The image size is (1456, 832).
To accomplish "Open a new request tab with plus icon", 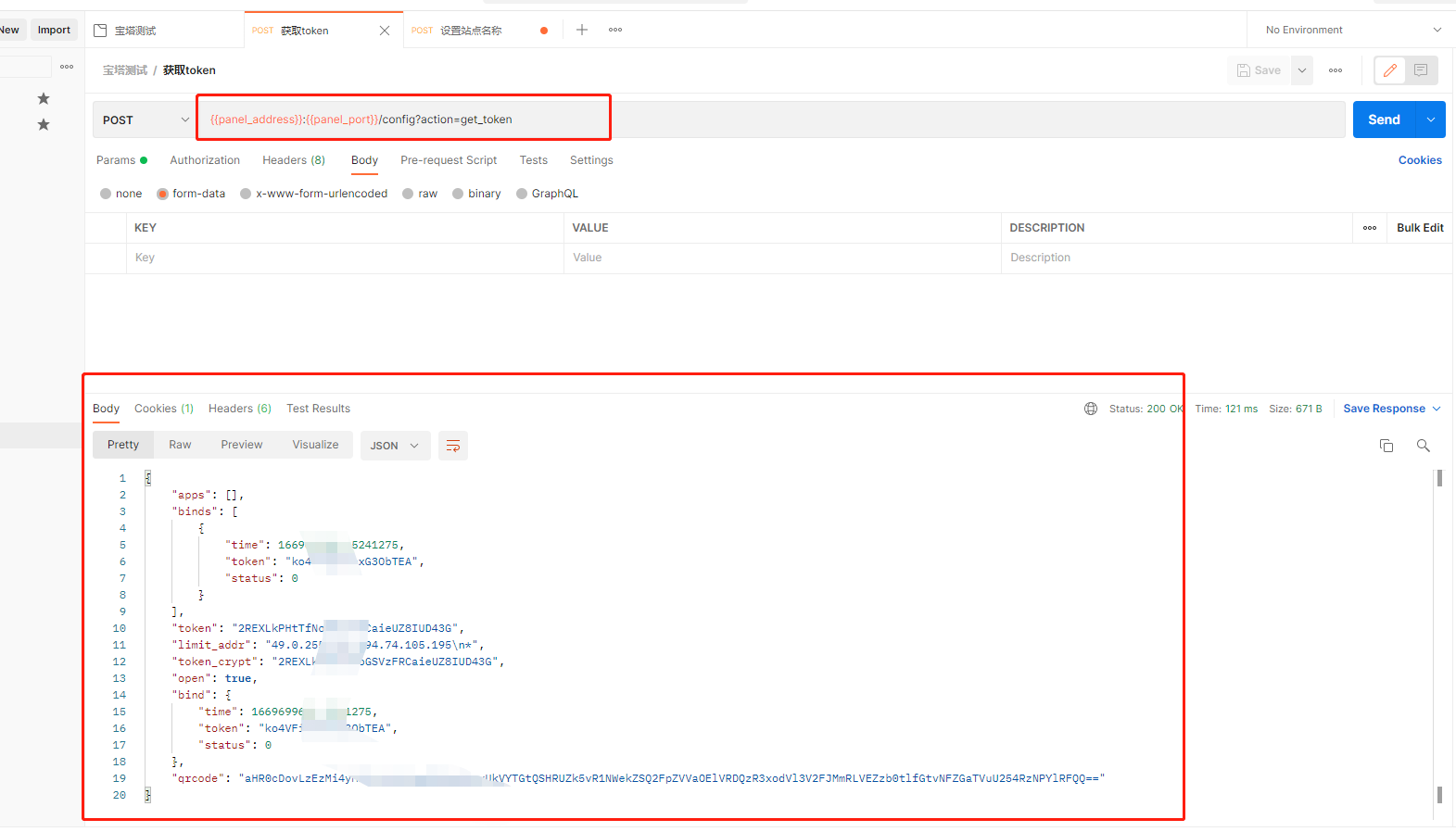I will 582,30.
